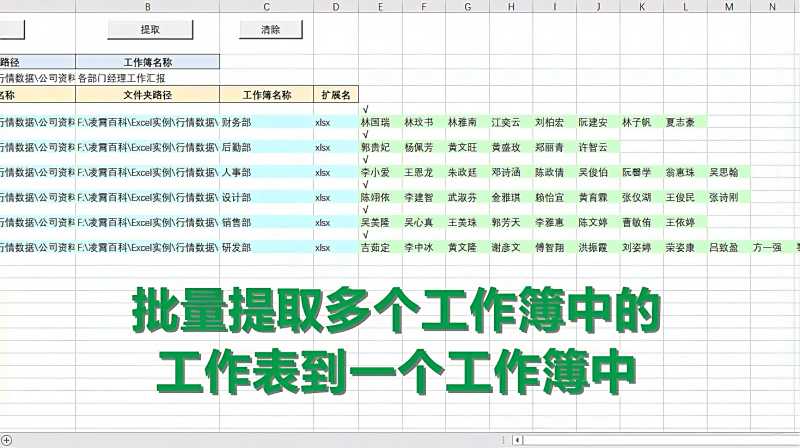Select the 财务部 workbook name cell

click(x=266, y=122)
